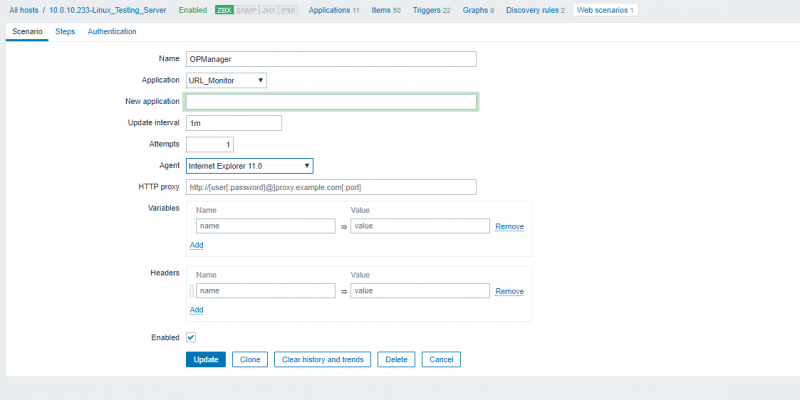The image size is (800, 400).
Task: Focus the Variables value field
Action: 420,226
